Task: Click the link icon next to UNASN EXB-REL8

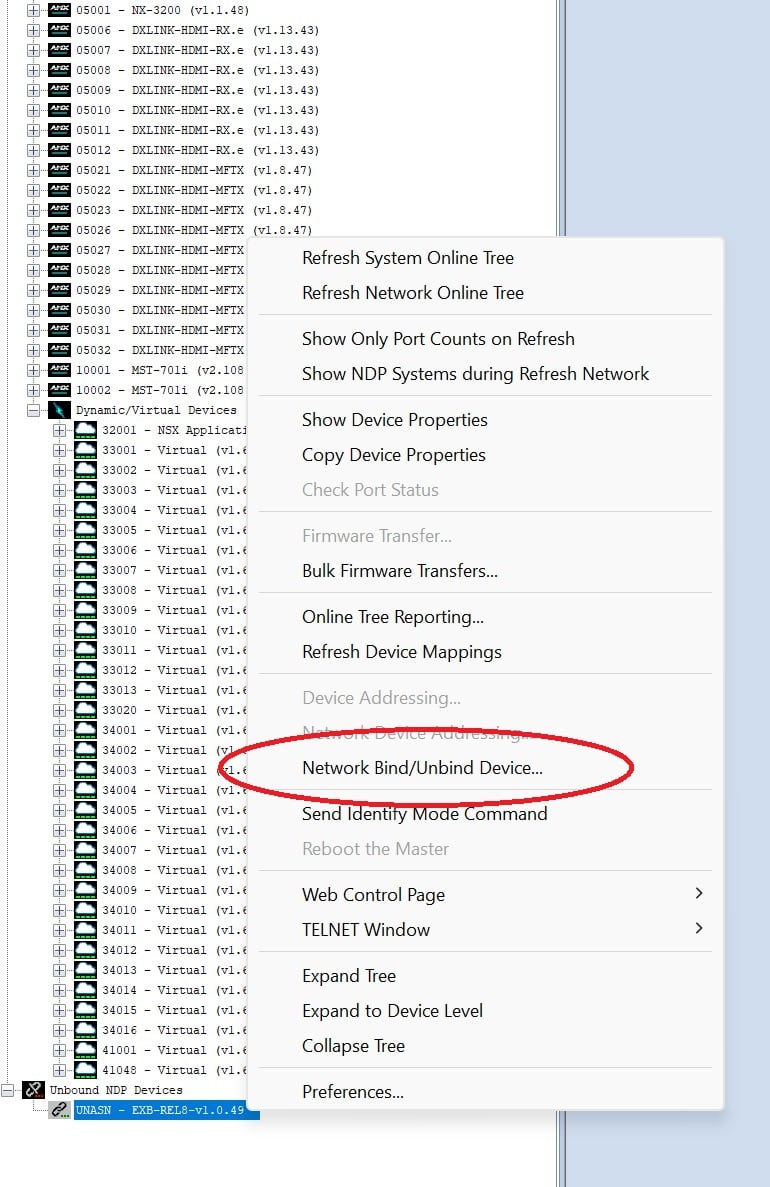Action: click(60, 1110)
